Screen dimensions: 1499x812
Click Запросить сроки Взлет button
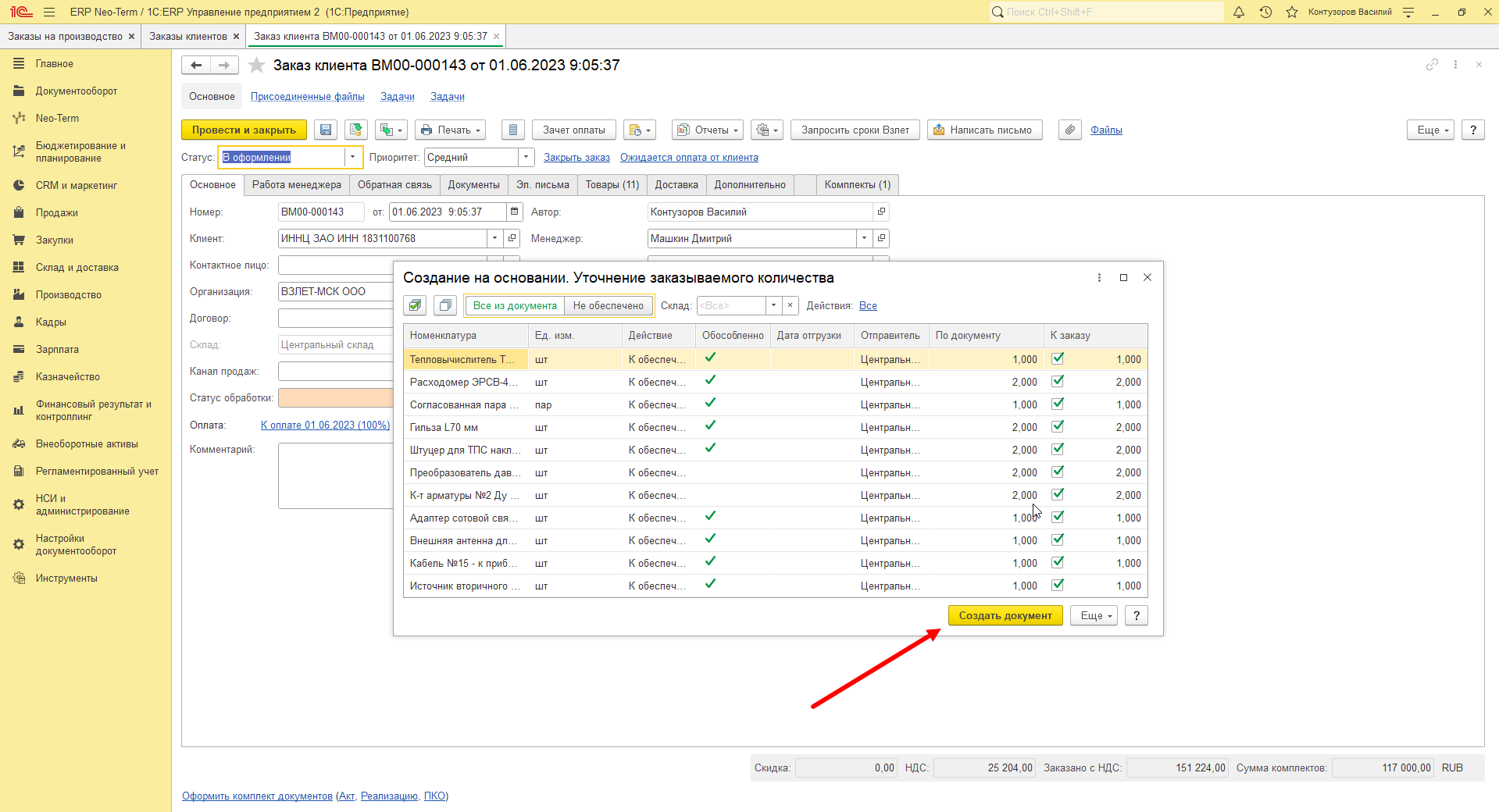[x=855, y=130]
